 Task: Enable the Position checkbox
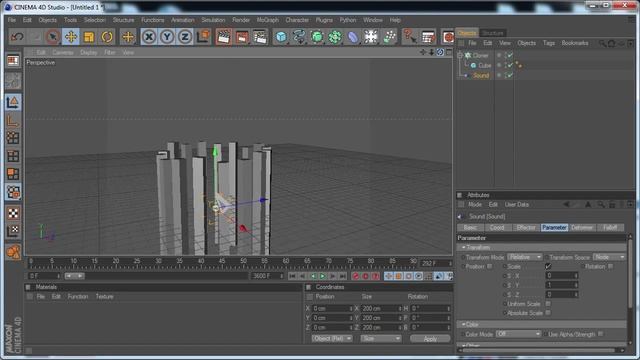coord(489,267)
